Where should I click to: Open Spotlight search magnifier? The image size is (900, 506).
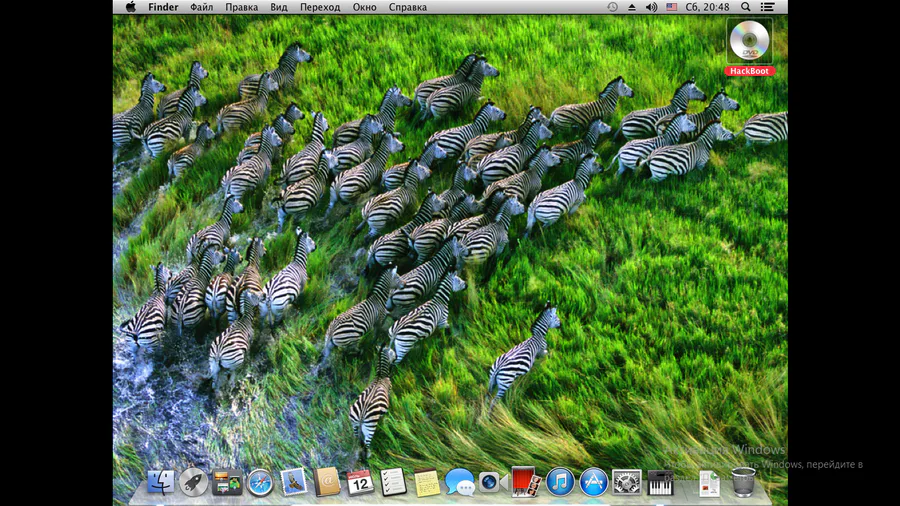pyautogui.click(x=746, y=7)
